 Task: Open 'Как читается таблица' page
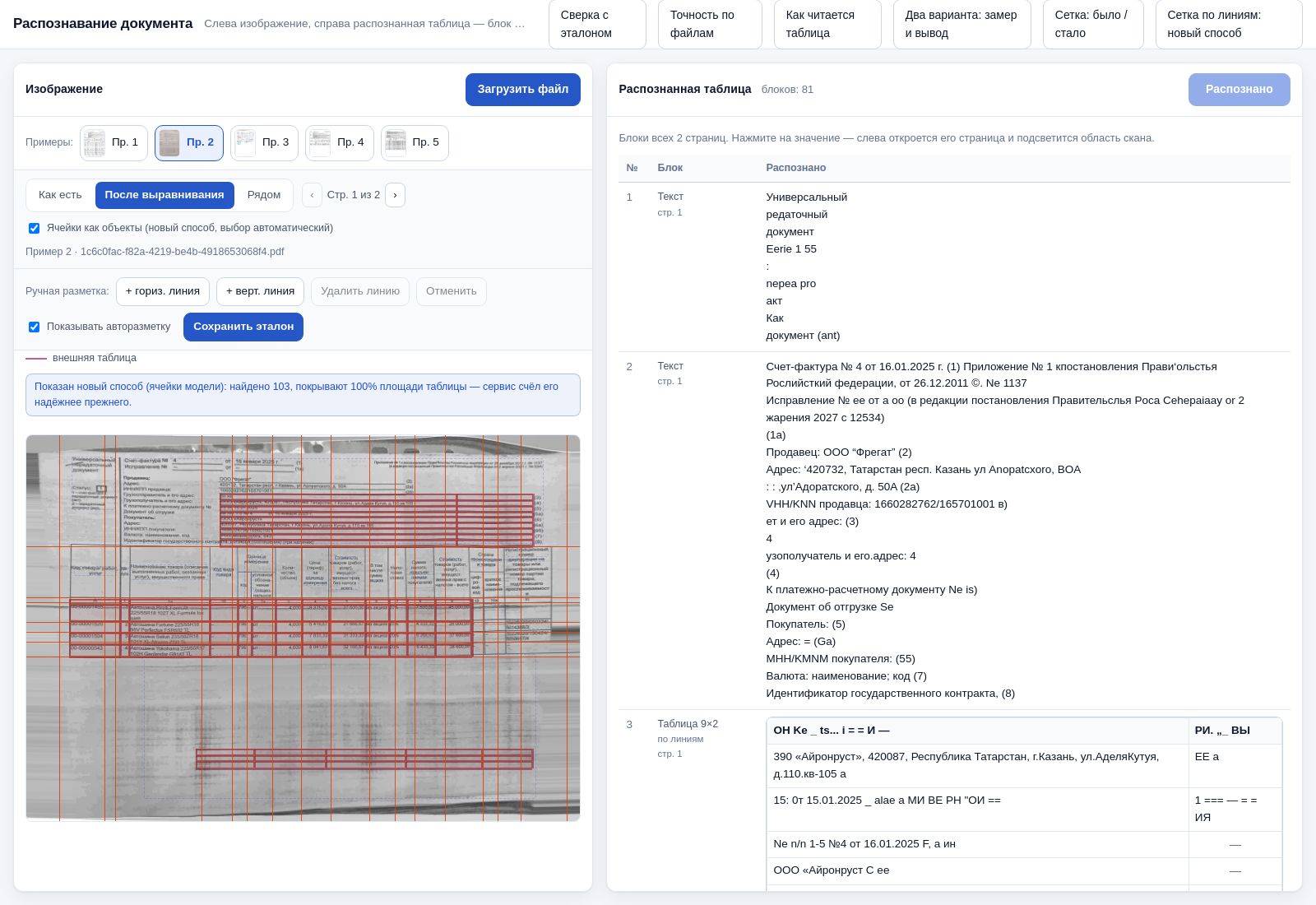(828, 25)
